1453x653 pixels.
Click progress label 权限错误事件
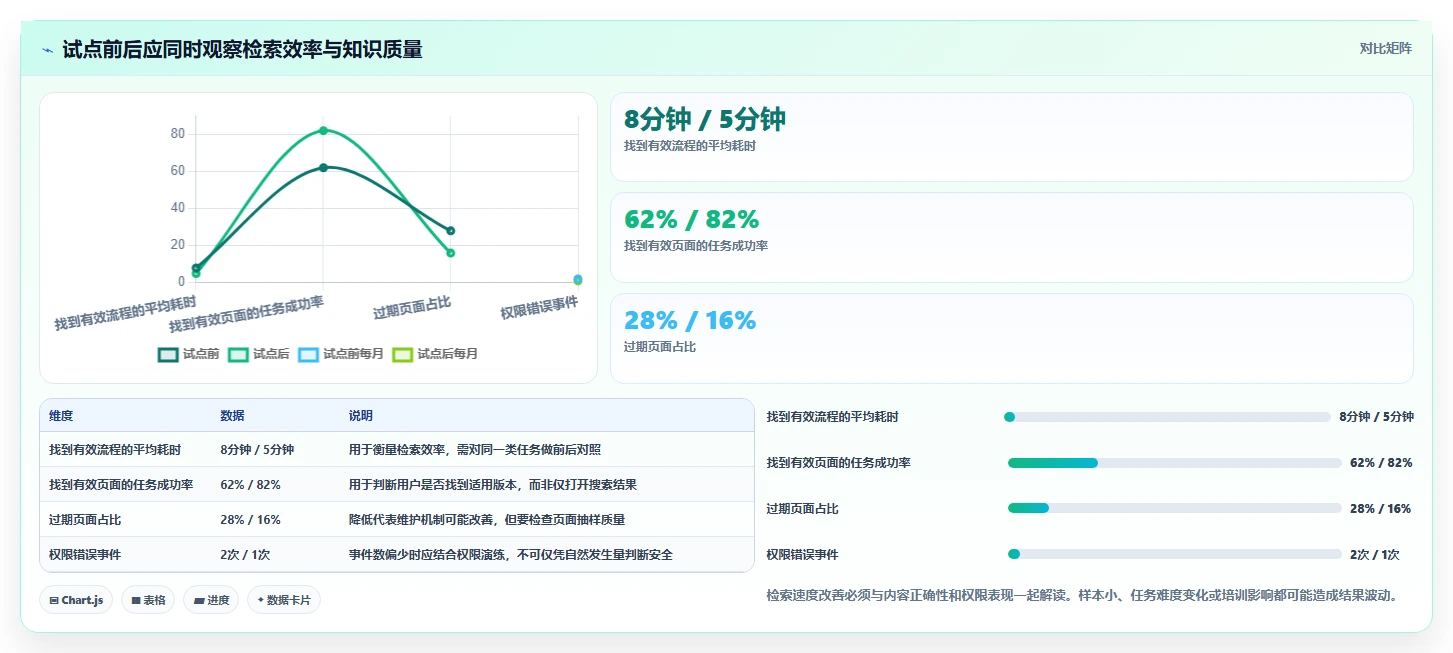(x=802, y=554)
